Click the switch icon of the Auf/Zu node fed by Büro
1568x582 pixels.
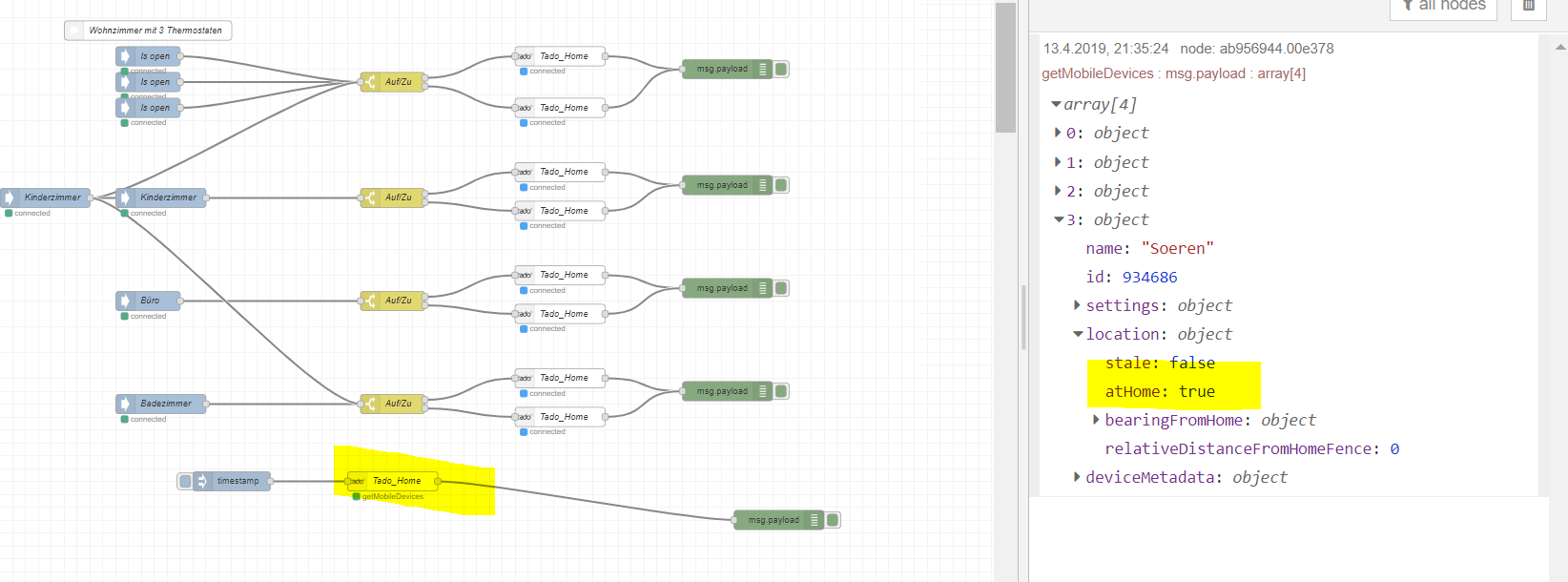(x=369, y=301)
